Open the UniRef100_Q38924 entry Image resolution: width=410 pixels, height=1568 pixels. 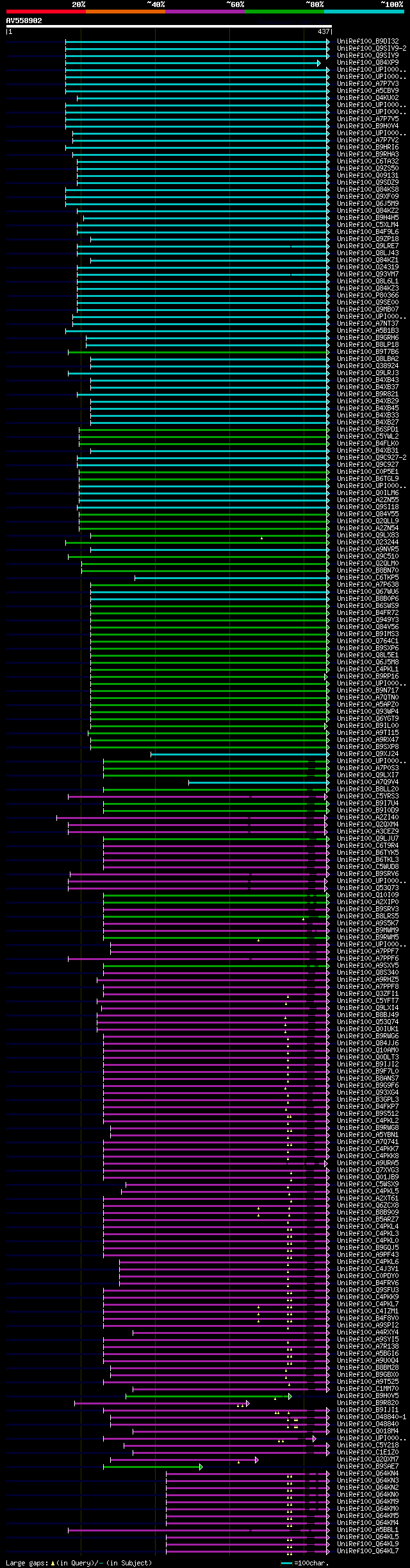pos(368,366)
